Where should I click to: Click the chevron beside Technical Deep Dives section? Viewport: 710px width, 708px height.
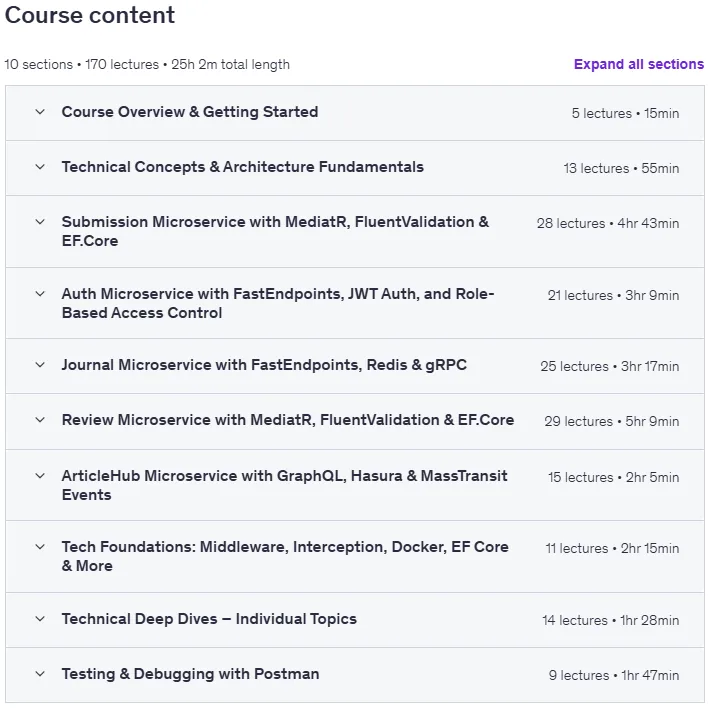point(40,619)
